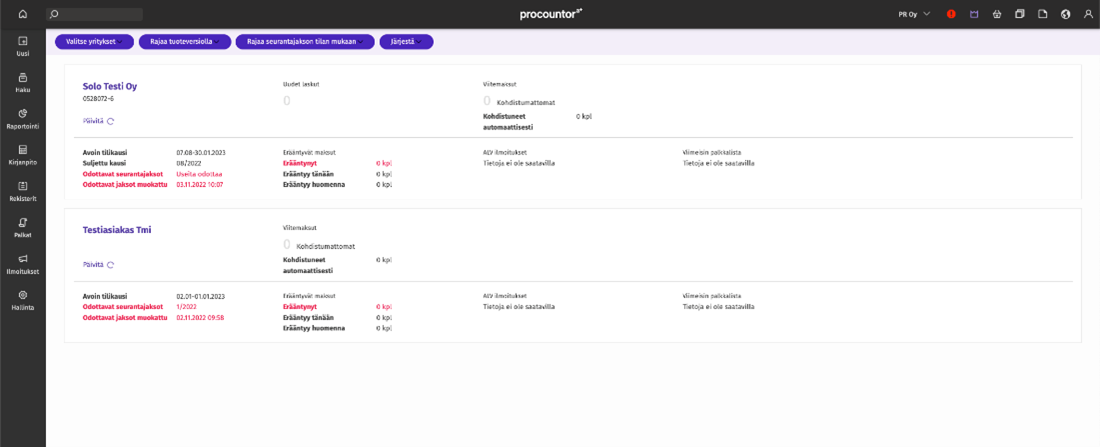Open the Solo Testi Oy company link
The width and height of the screenshot is (1100, 447).
(x=109, y=86)
